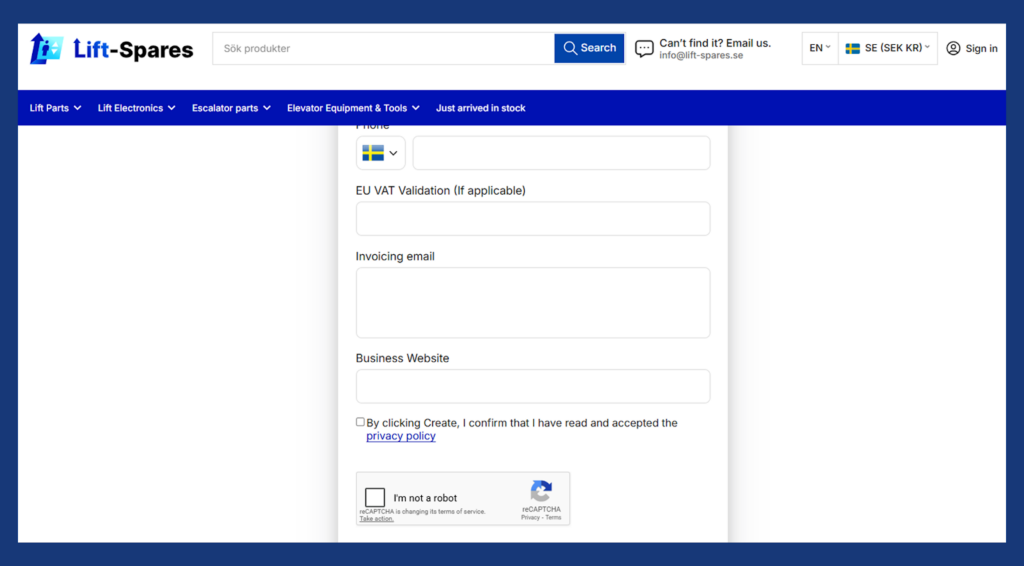Open the privacy policy link
1024x566 pixels.
click(x=401, y=436)
